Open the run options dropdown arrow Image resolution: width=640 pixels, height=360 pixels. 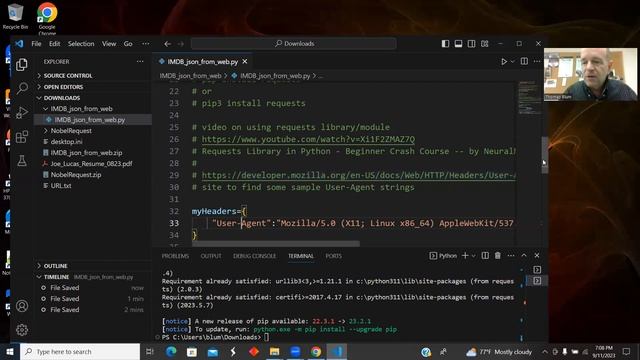(x=513, y=62)
